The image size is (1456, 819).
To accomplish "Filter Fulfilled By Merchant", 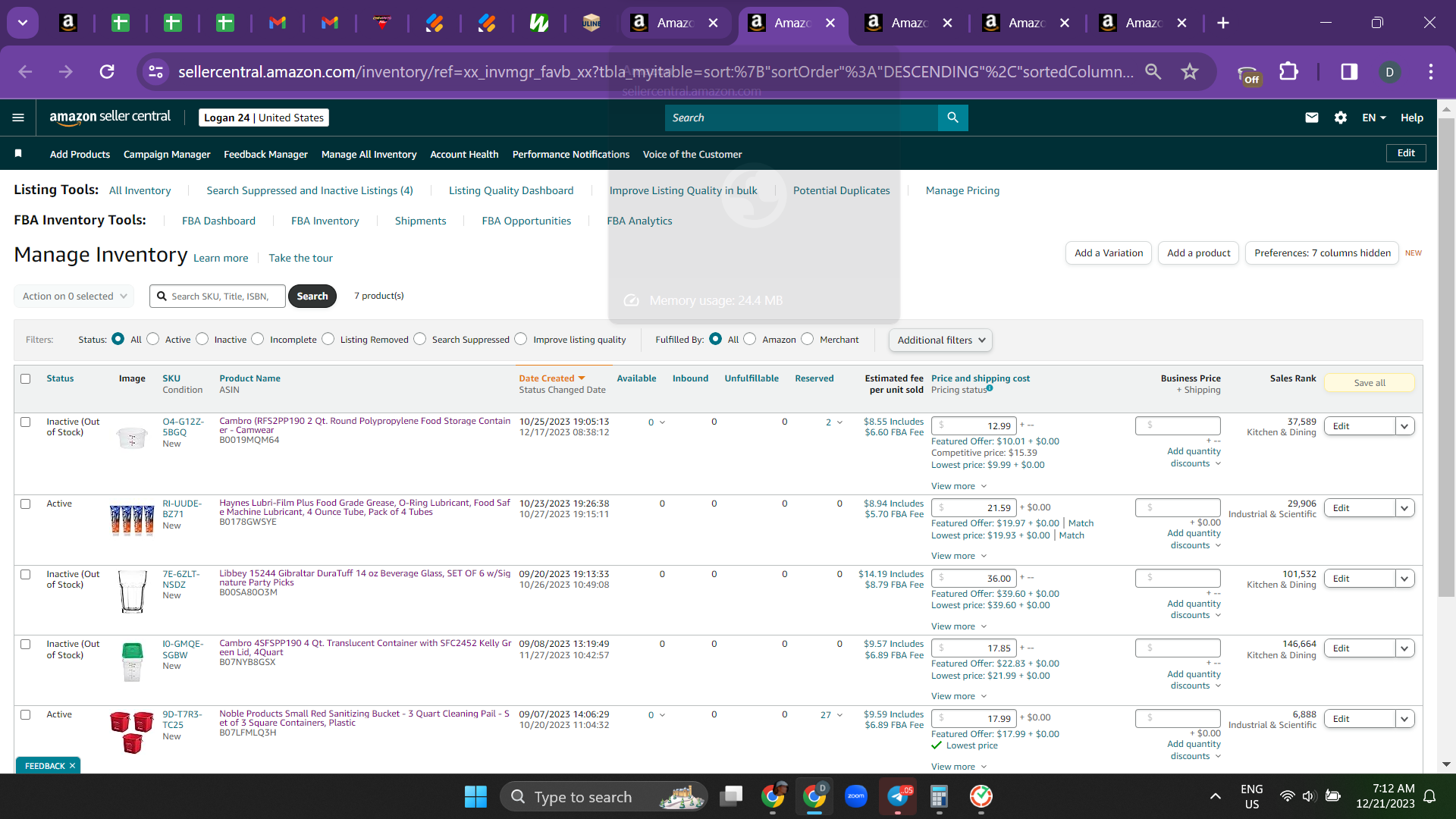I will pyautogui.click(x=807, y=339).
